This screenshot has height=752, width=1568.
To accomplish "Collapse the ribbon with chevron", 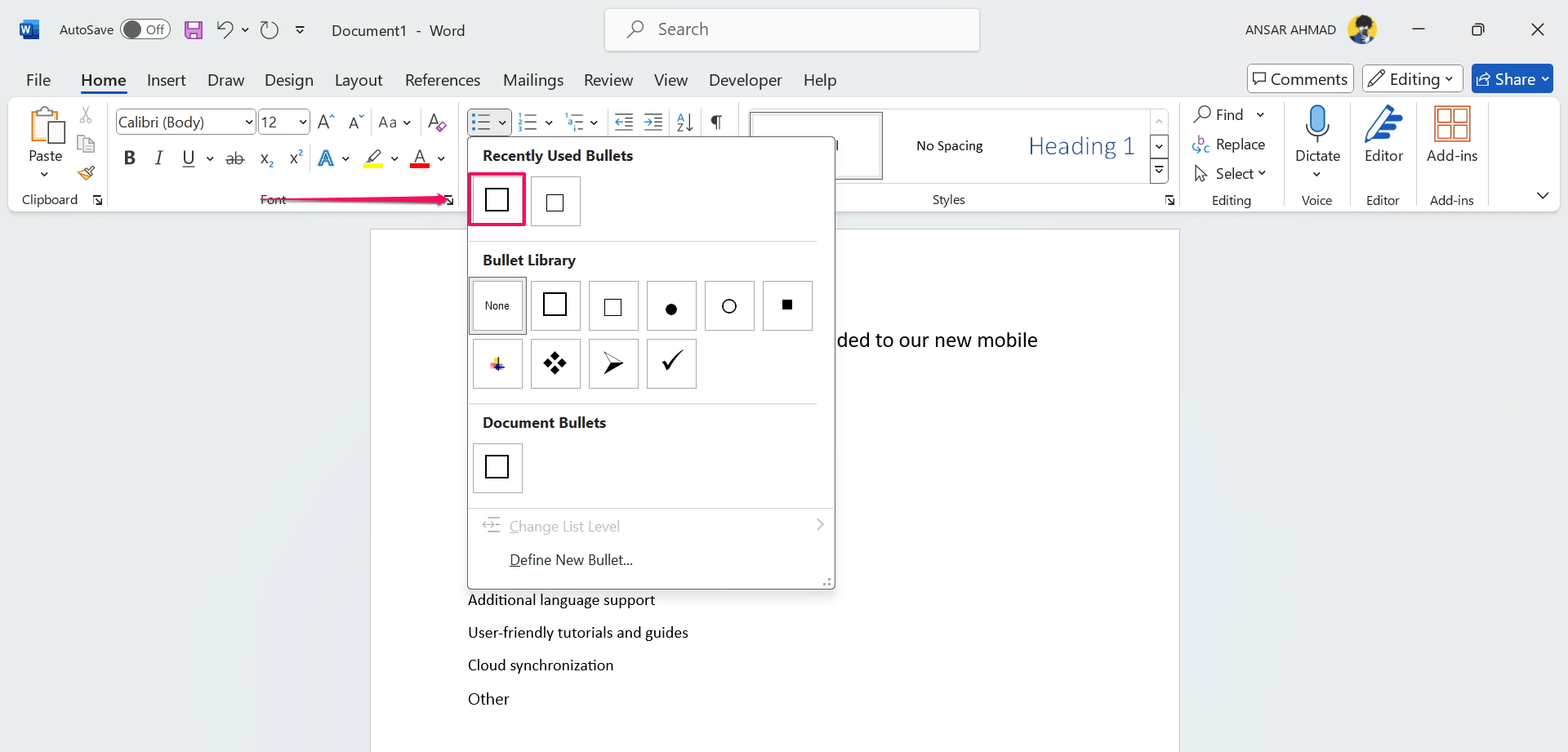I will coord(1542,196).
